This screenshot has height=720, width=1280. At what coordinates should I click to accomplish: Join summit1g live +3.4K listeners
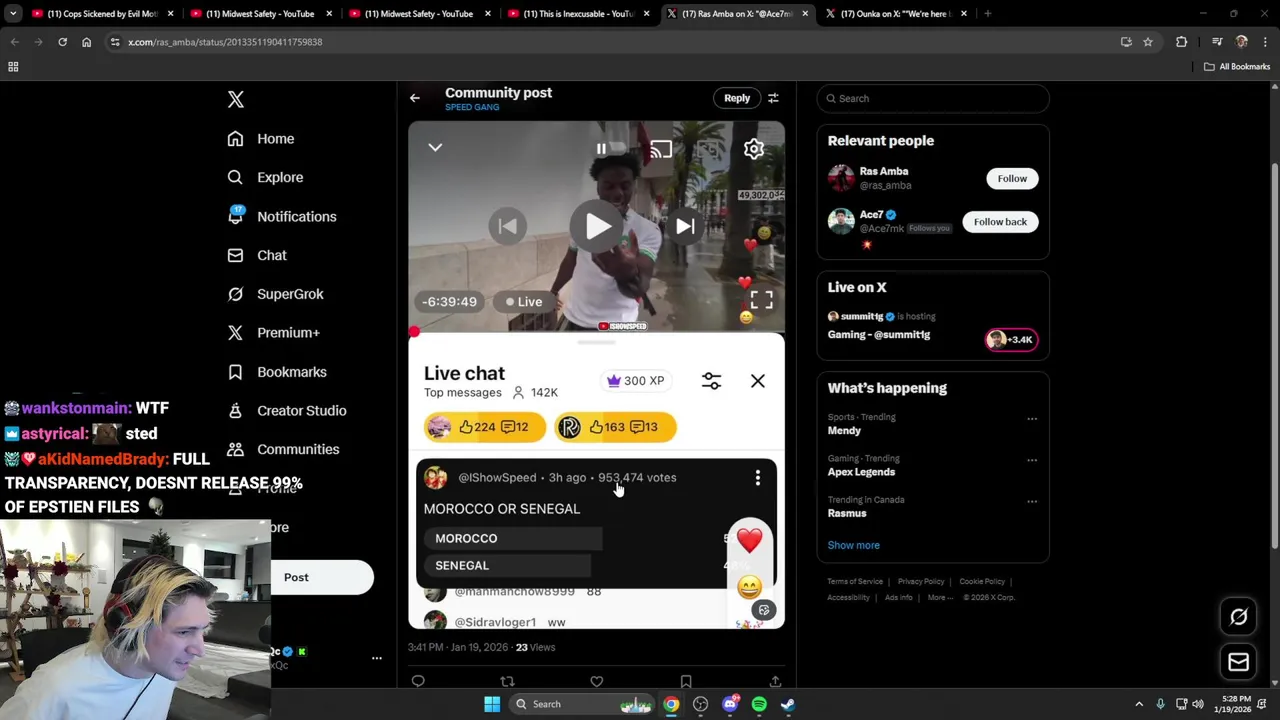pos(1011,339)
